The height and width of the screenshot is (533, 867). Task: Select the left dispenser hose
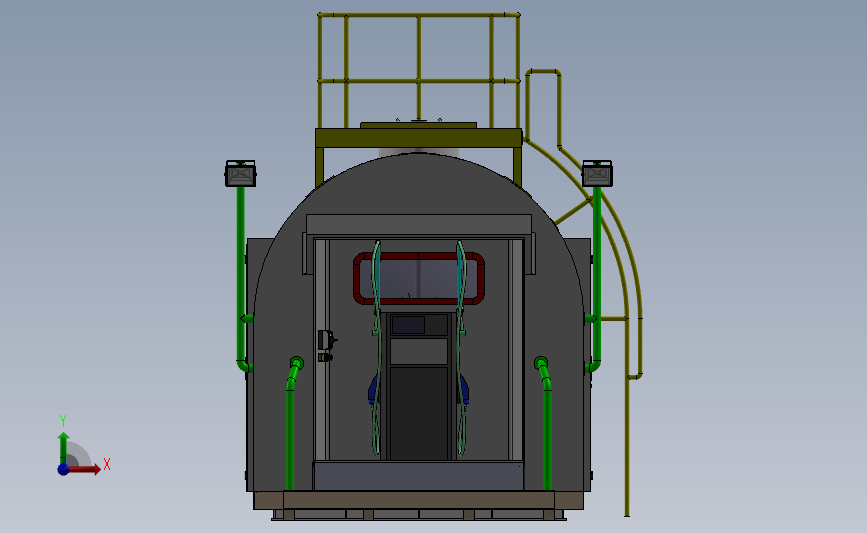377,348
